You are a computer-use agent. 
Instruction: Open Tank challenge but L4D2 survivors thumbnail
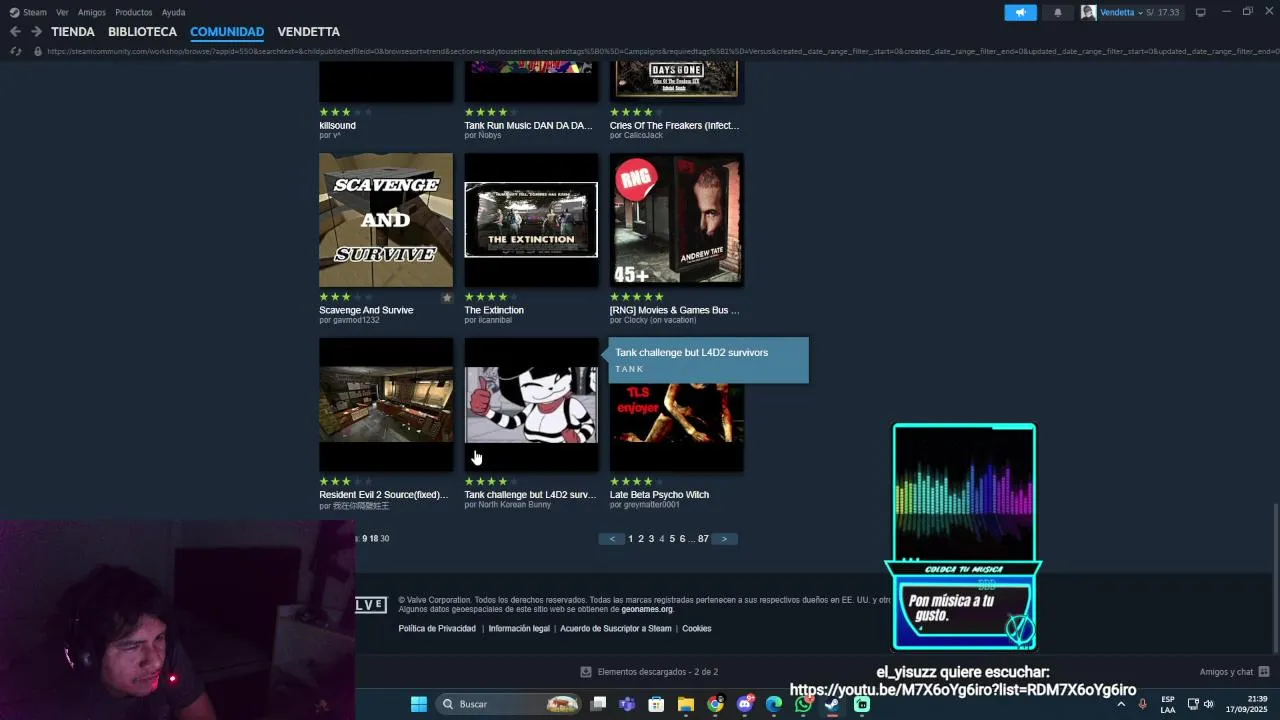pos(531,405)
